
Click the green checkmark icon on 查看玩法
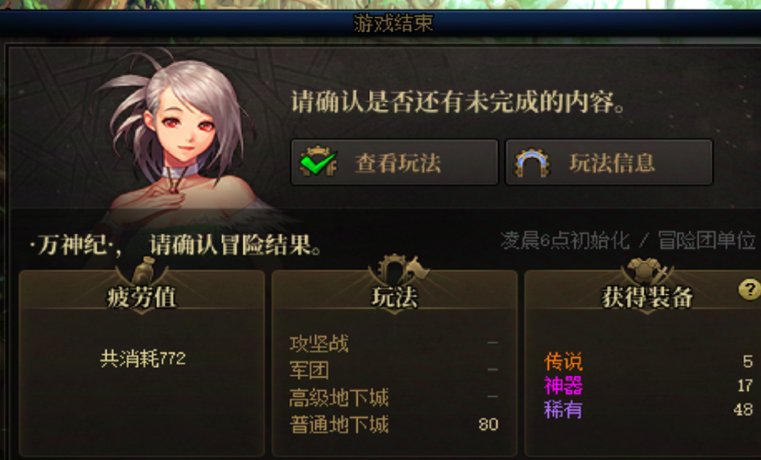(318, 162)
